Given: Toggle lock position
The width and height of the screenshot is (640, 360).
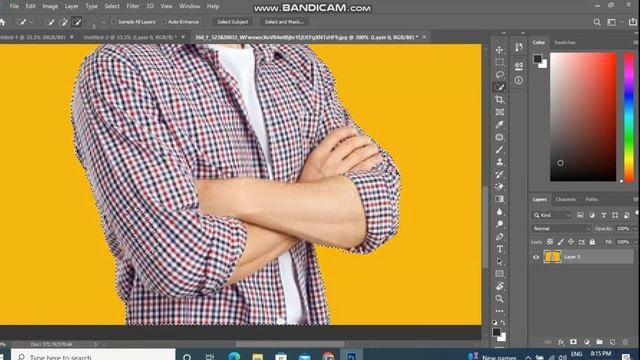Looking at the screenshot, I should pos(571,242).
